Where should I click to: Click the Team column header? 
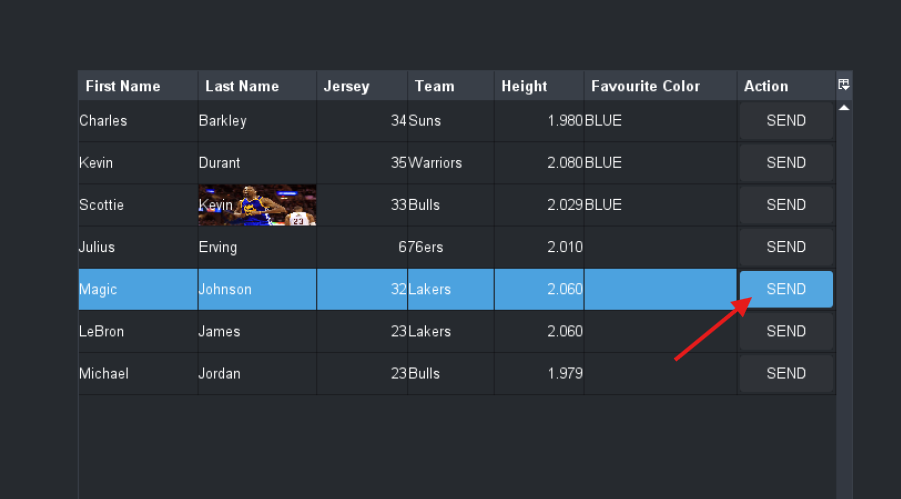click(435, 86)
